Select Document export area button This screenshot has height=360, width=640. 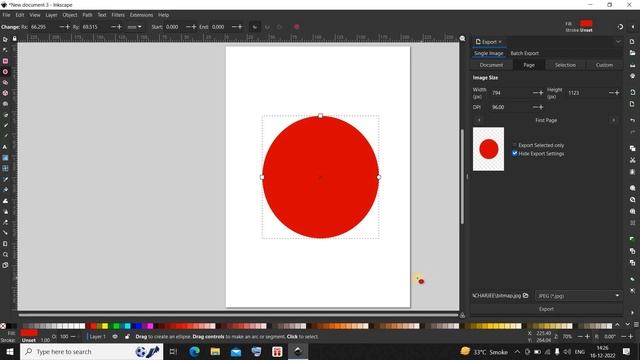(491, 65)
